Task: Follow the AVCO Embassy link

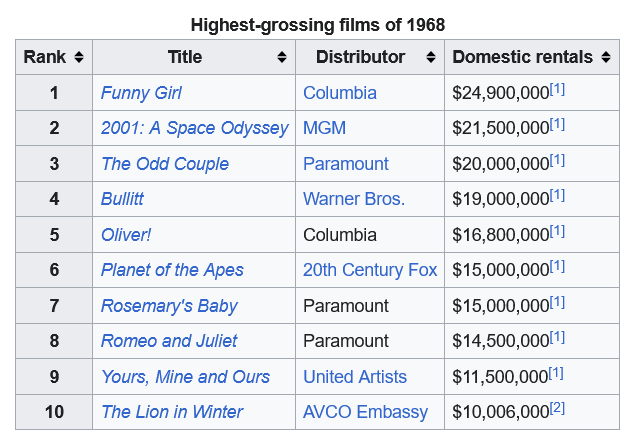Action: tap(365, 412)
